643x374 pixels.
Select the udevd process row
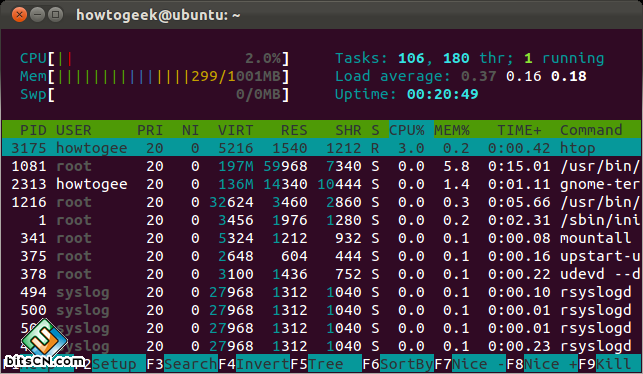pos(322,274)
